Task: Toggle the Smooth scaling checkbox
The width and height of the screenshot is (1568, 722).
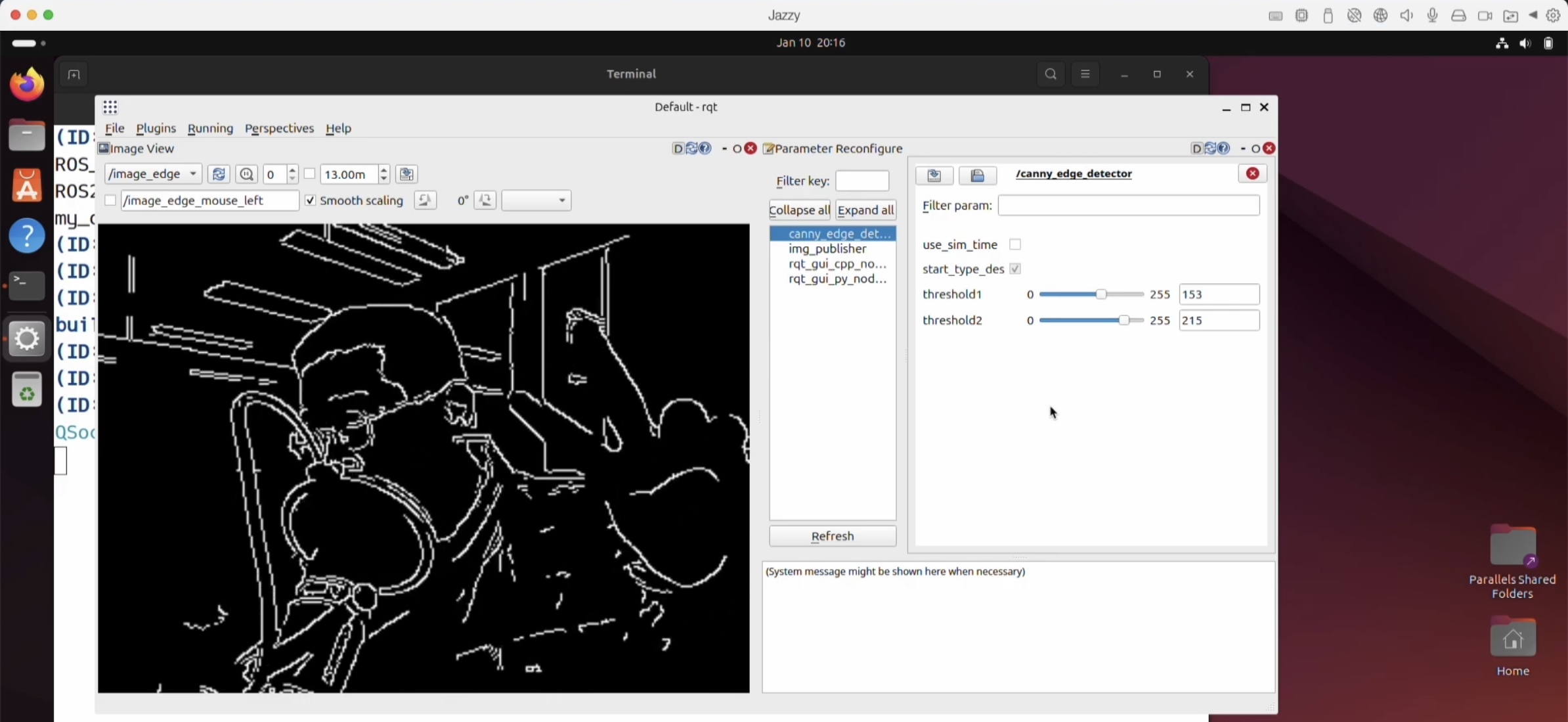Action: pyautogui.click(x=311, y=200)
